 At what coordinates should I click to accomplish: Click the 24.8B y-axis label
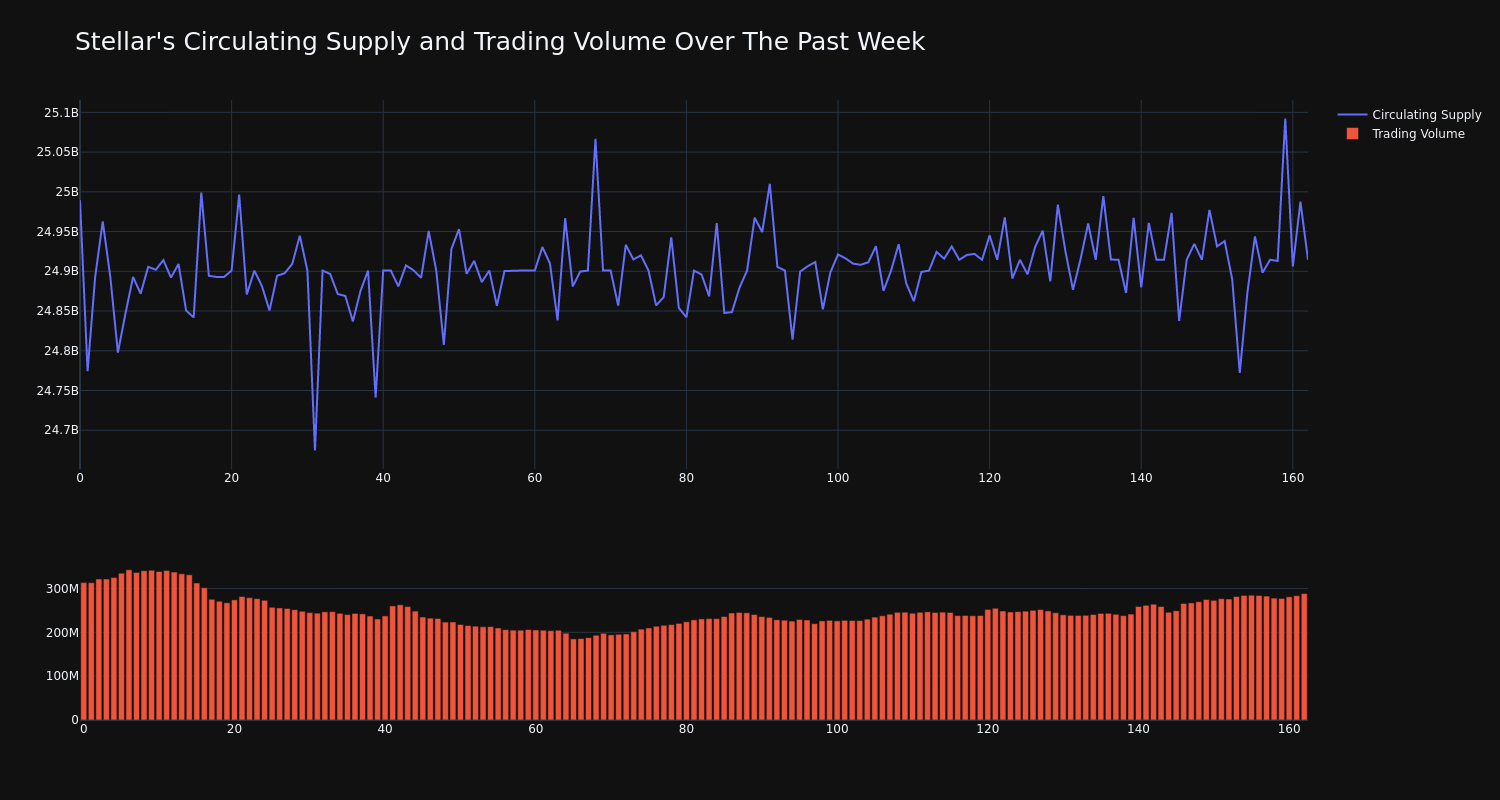tap(61, 351)
